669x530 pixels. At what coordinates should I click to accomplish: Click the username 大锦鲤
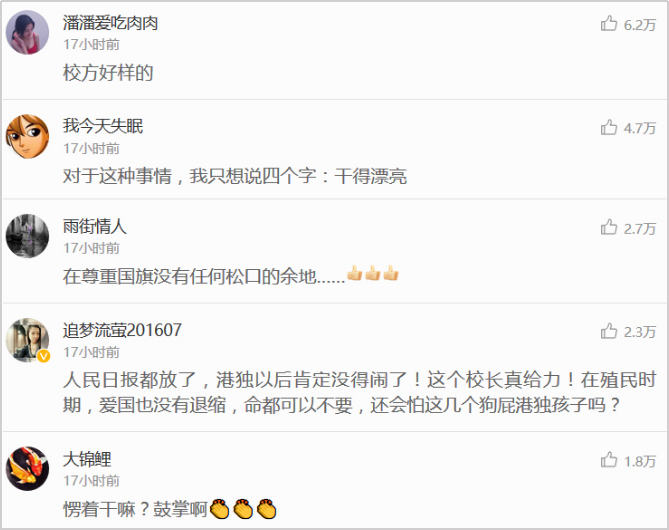(87, 459)
